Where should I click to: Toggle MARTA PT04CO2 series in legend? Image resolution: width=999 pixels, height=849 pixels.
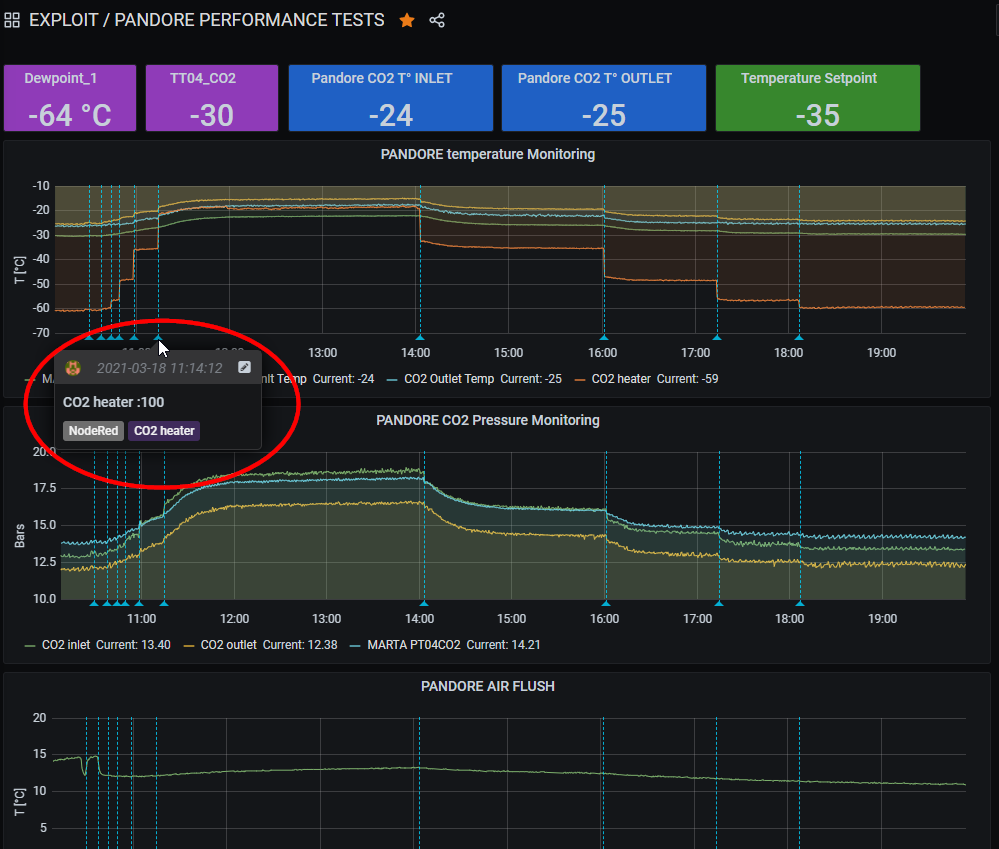pos(413,645)
